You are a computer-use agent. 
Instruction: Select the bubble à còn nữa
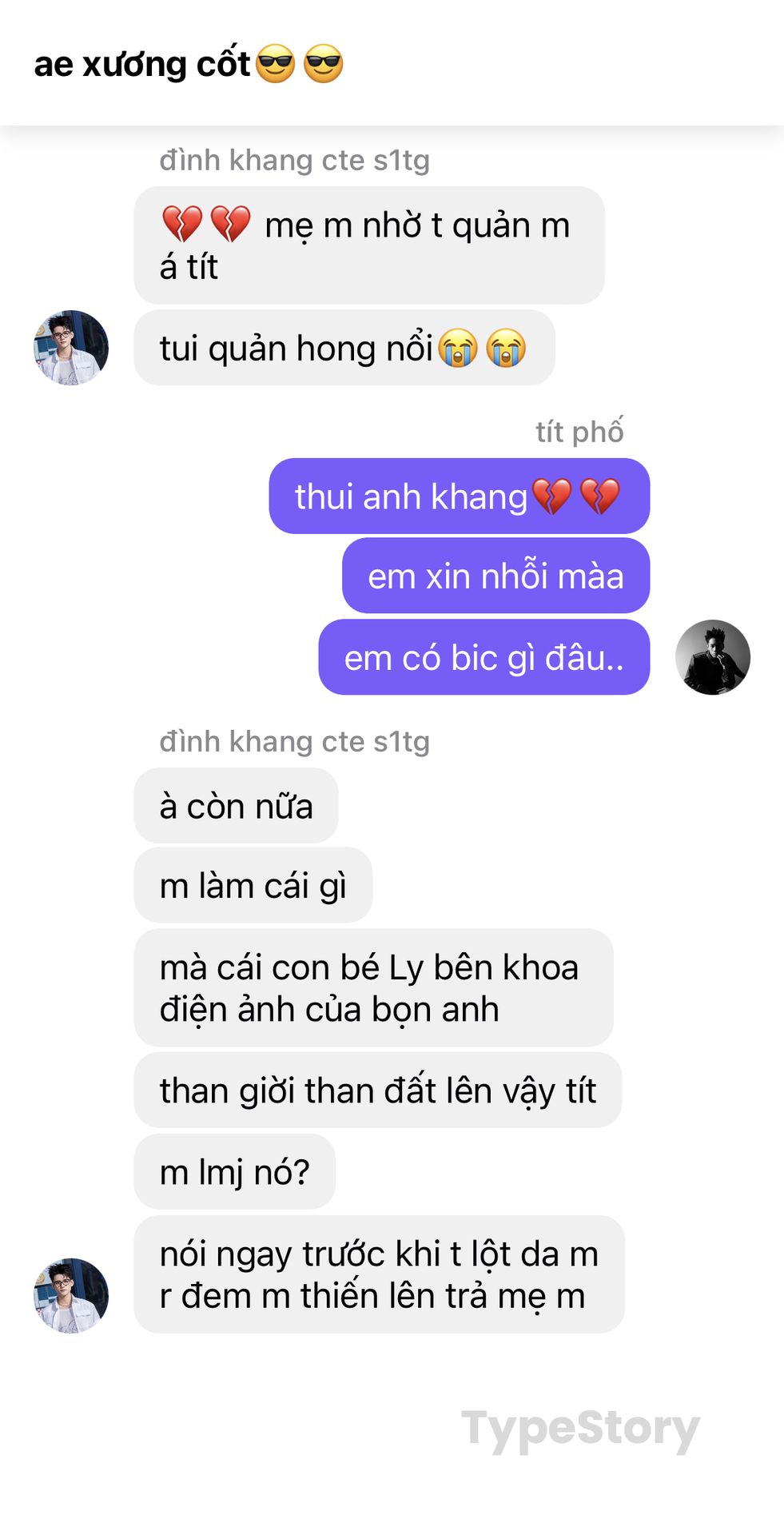tap(236, 805)
